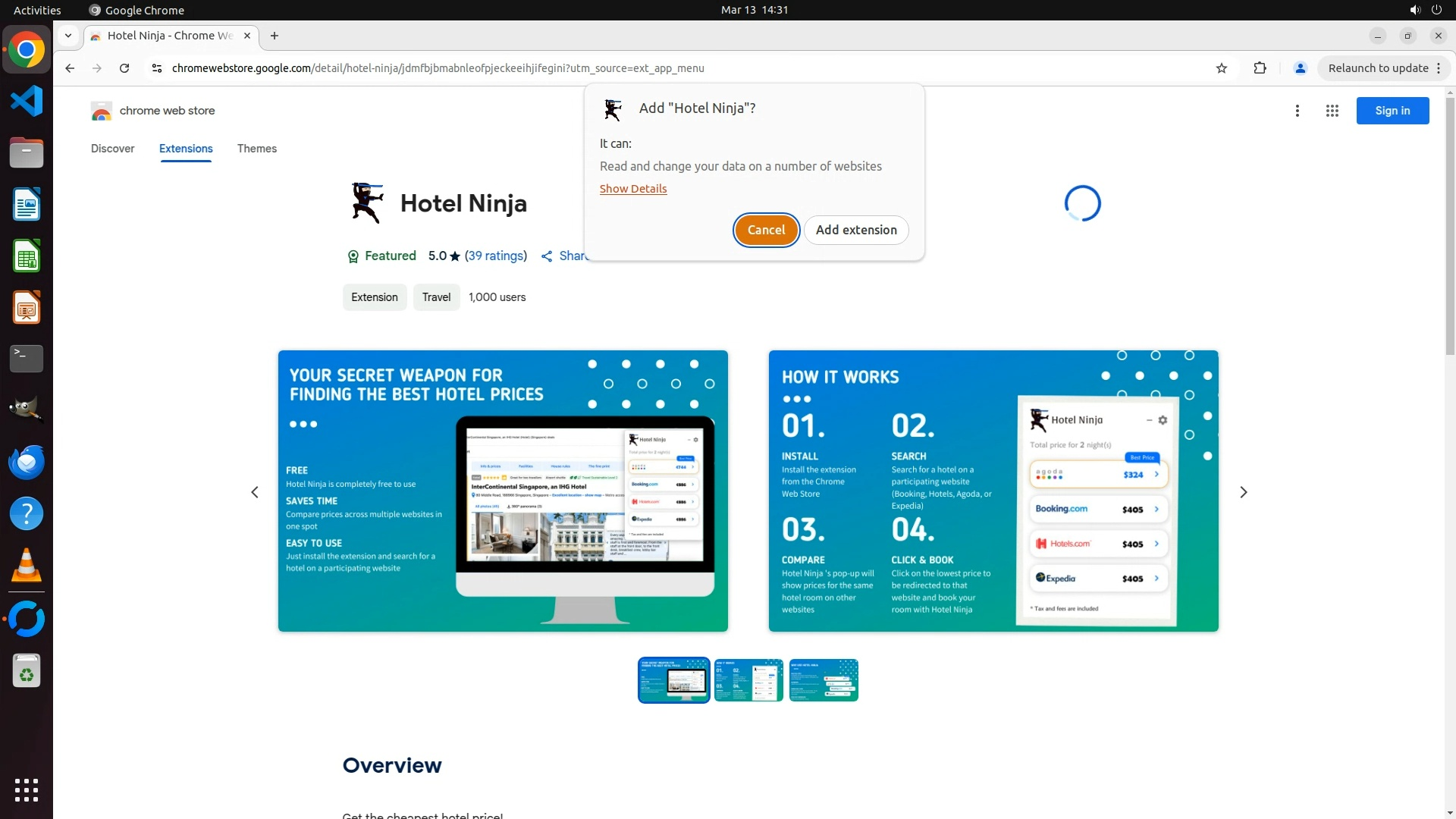Select the third screenshot thumbnail

point(823,680)
